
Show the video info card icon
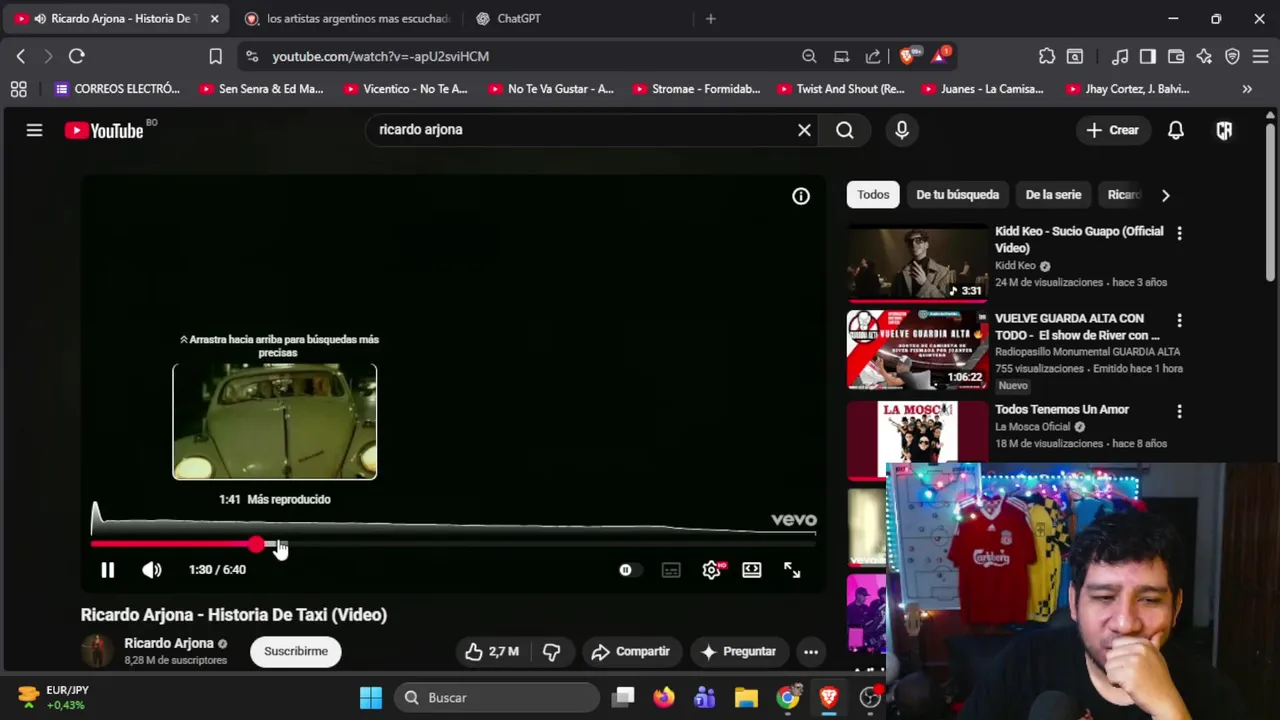point(801,197)
